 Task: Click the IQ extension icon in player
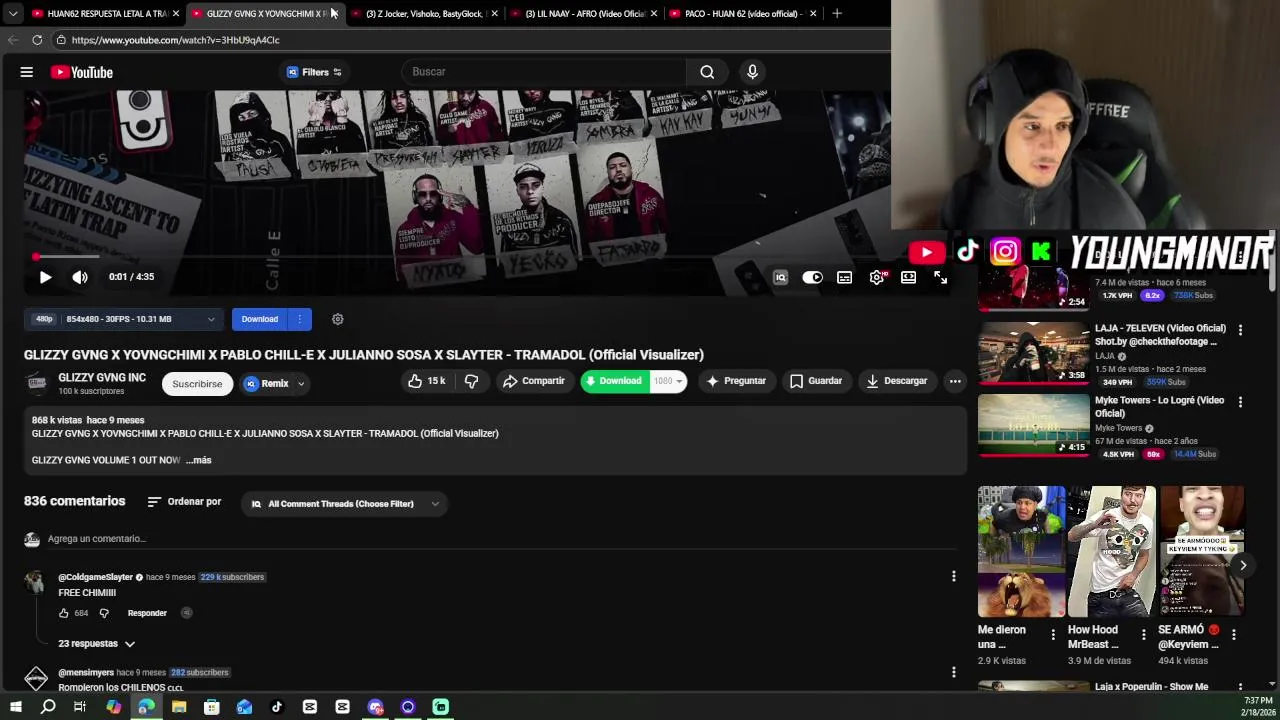pyautogui.click(x=780, y=277)
